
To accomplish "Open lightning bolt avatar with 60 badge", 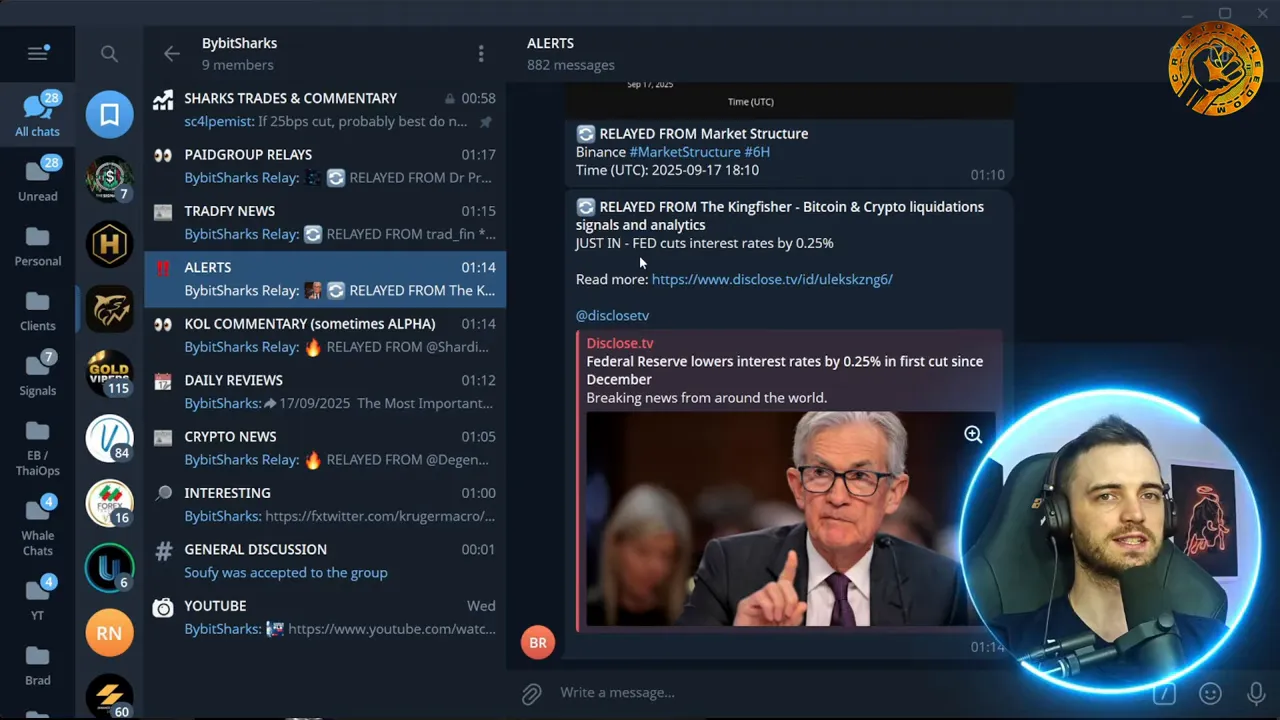I will (x=110, y=697).
